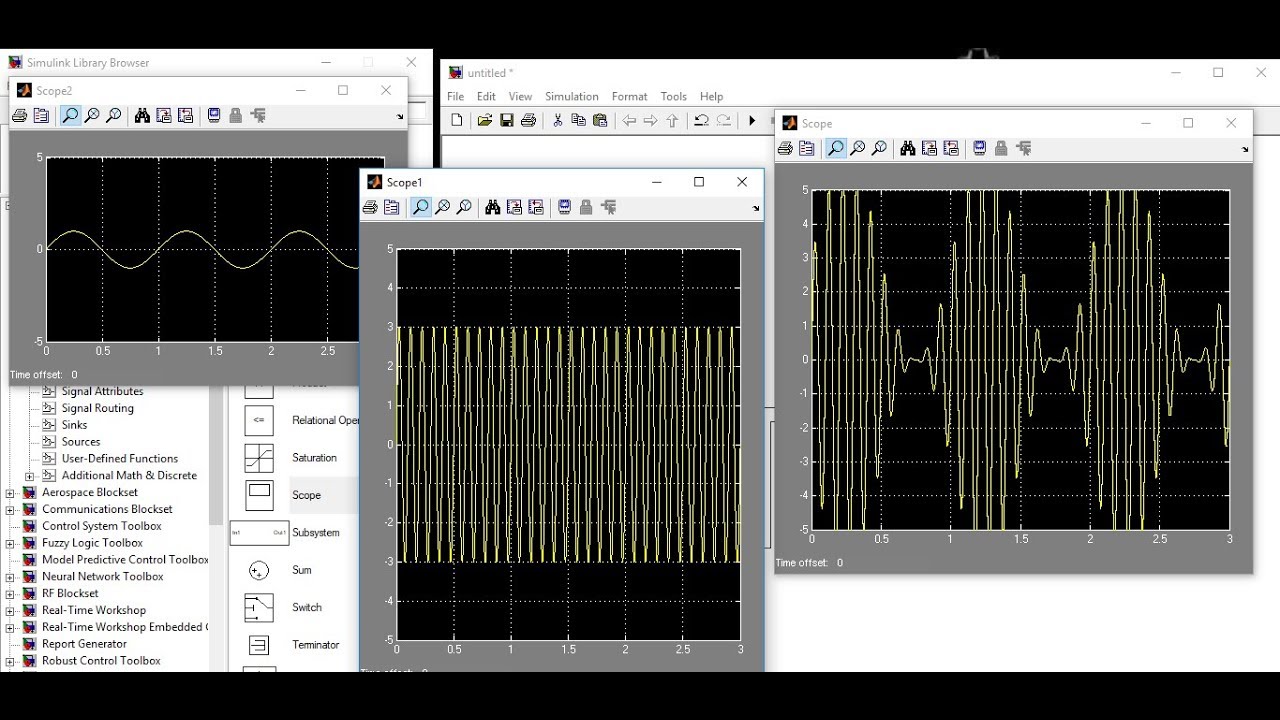Click Cut scissors icon in untitled toolbar
This screenshot has width=1280, height=720.
pos(558,120)
